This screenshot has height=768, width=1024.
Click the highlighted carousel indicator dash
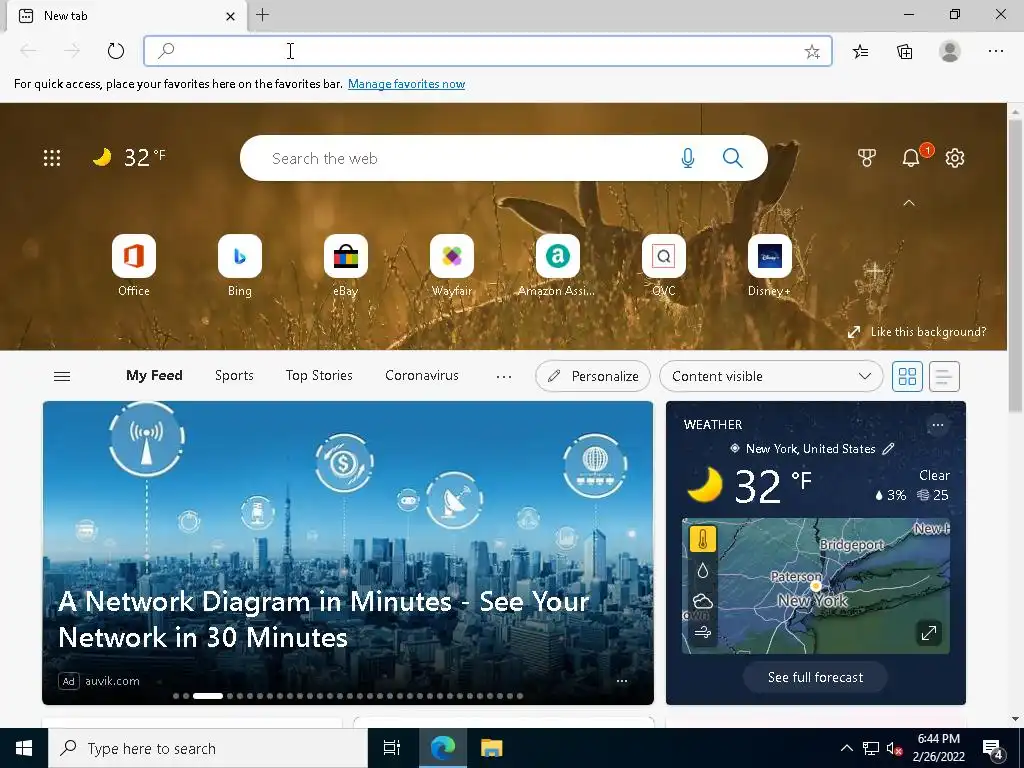click(208, 696)
